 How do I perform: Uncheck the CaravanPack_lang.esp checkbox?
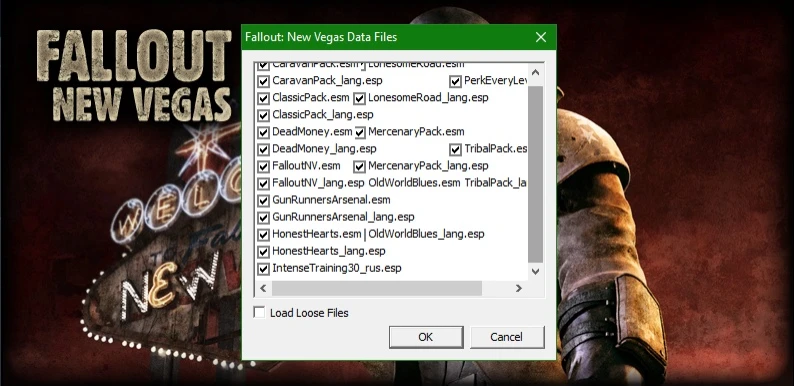tap(263, 81)
